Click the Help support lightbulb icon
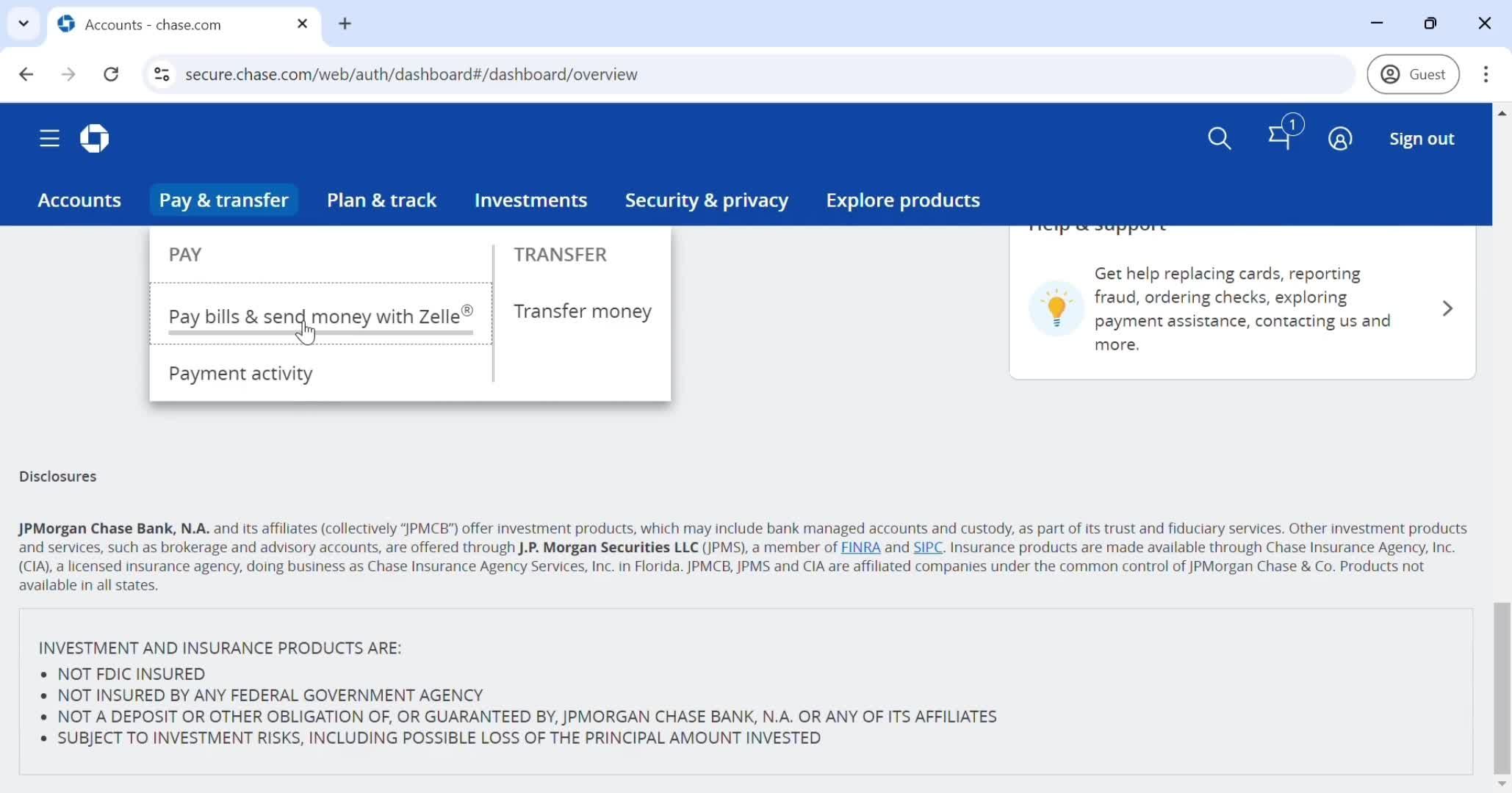This screenshot has width=1512, height=793. [1055, 308]
